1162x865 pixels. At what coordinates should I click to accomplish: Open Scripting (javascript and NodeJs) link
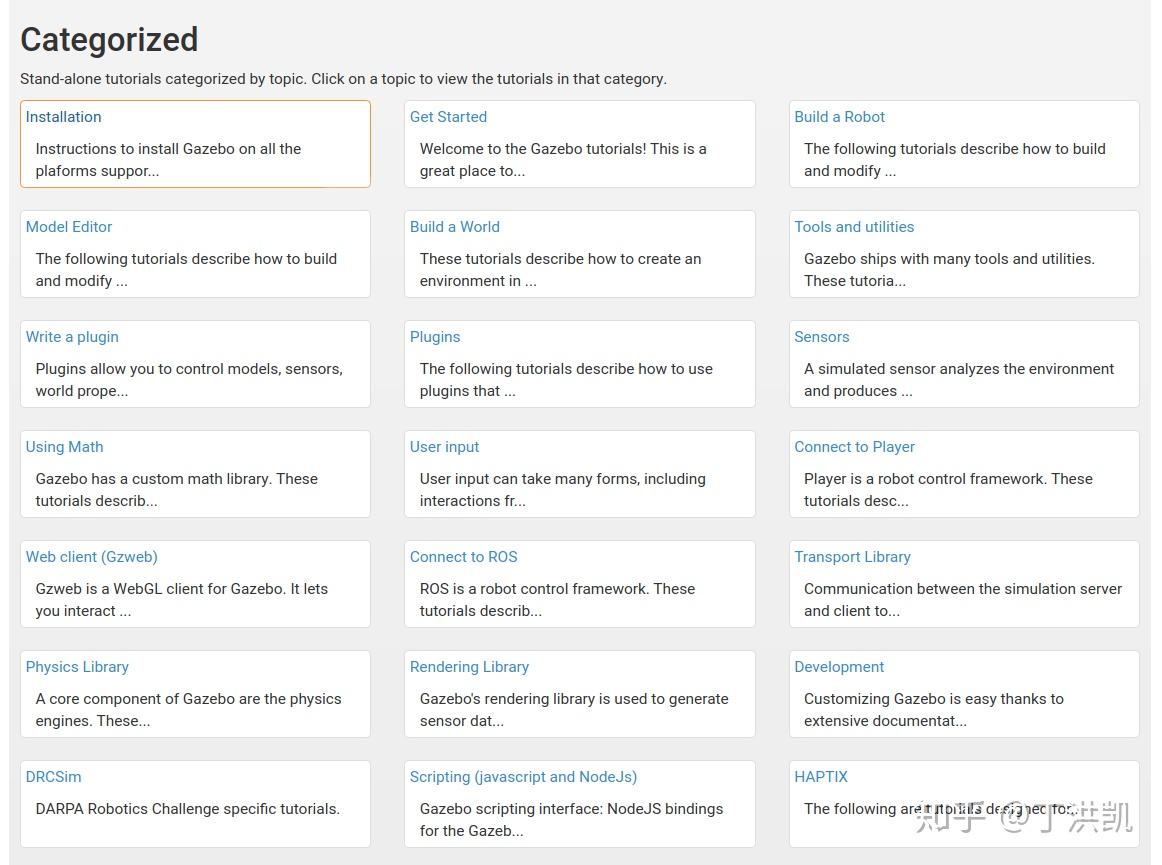[x=523, y=777]
